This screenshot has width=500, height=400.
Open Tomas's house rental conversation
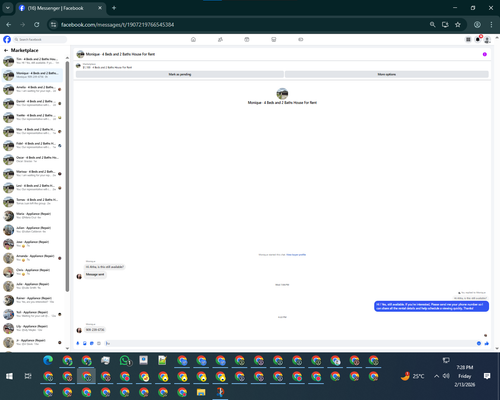32,202
